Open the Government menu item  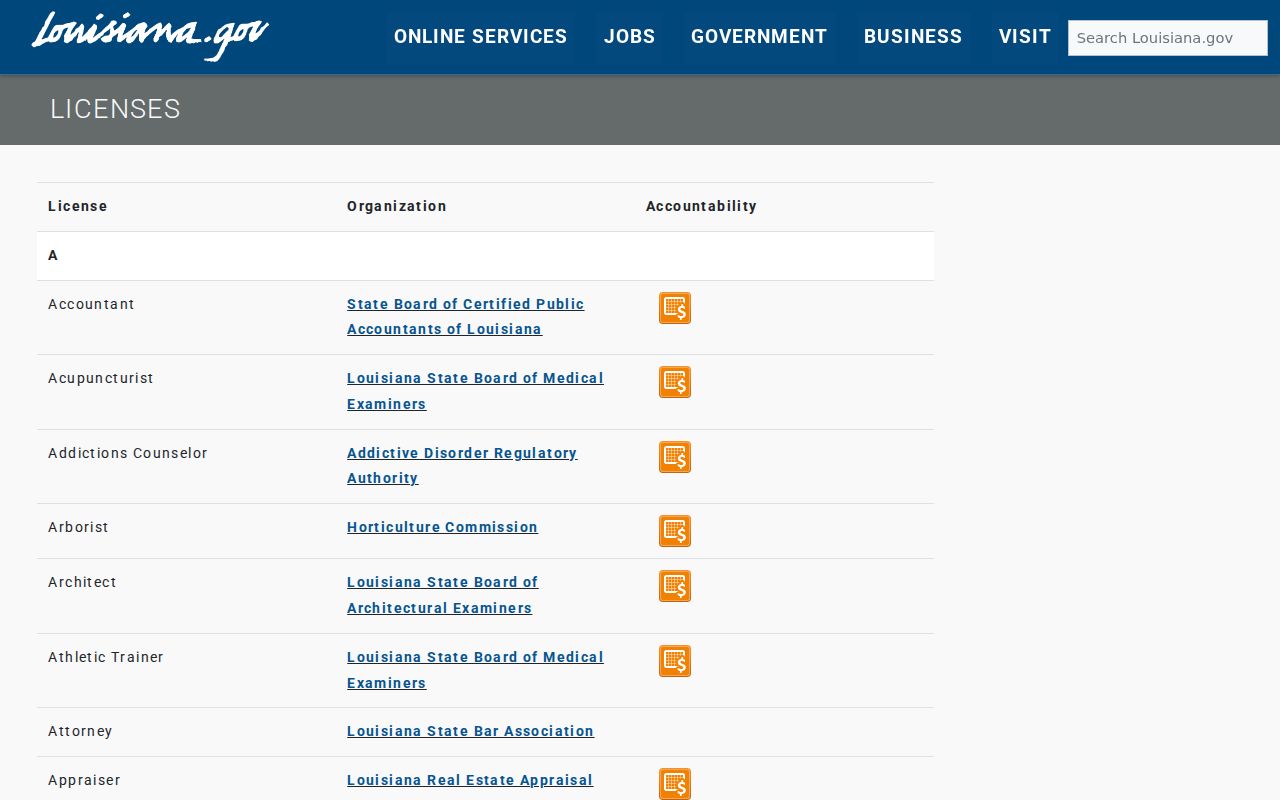click(x=759, y=37)
